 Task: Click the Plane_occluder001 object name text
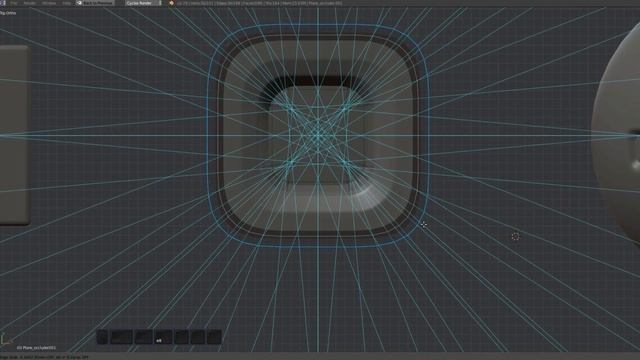click(x=36, y=348)
